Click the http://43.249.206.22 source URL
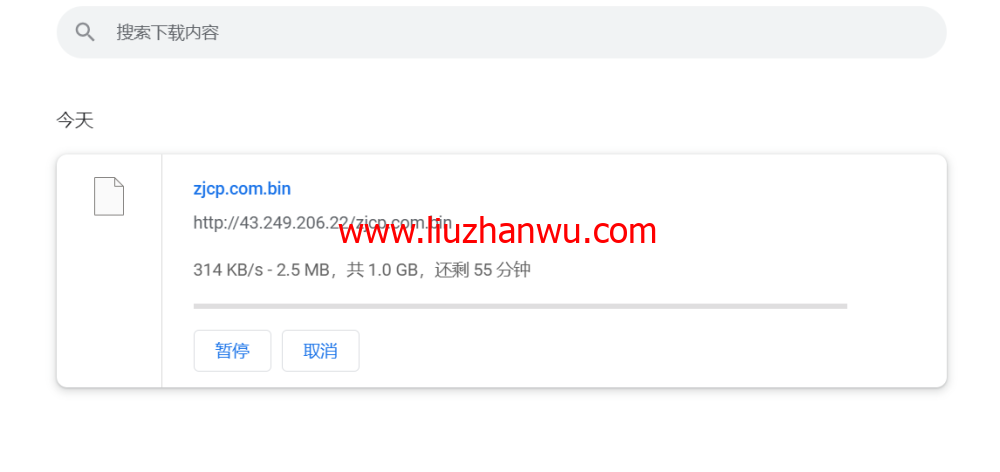1000x472 pixels. pos(322,223)
